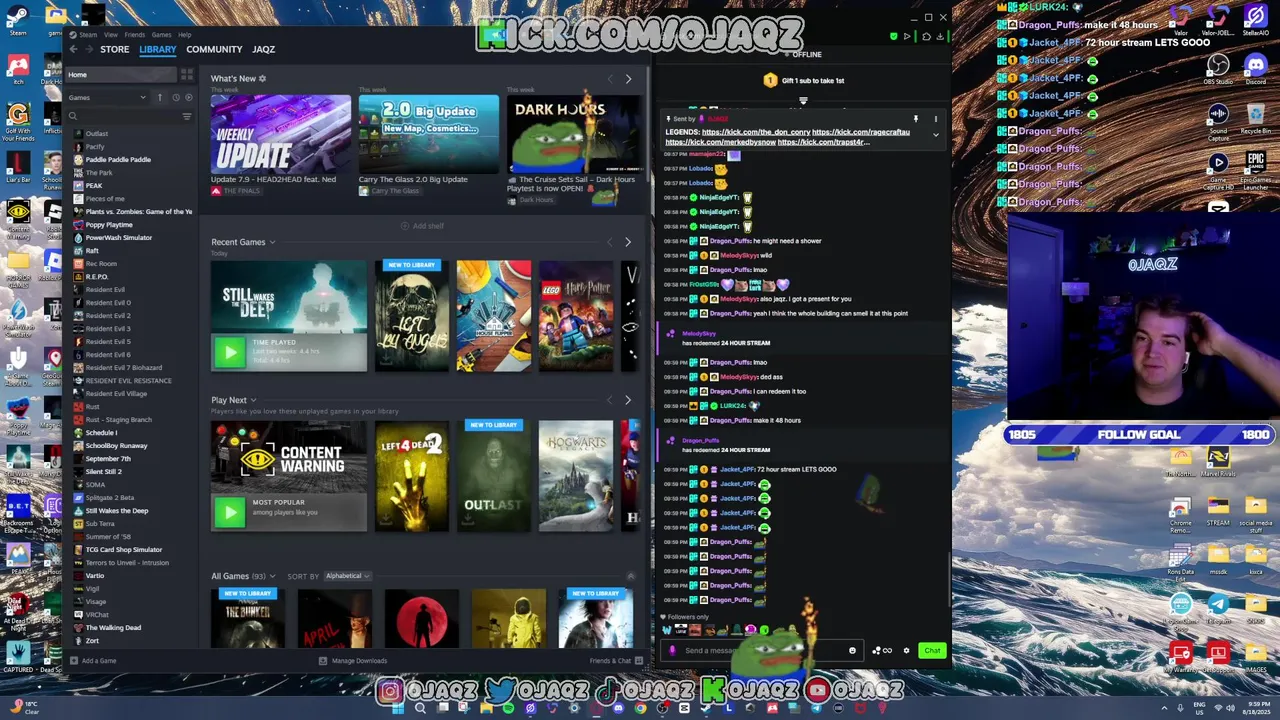Select PowerWash Simulator in the games list
The height and width of the screenshot is (720, 1280).
click(118, 238)
